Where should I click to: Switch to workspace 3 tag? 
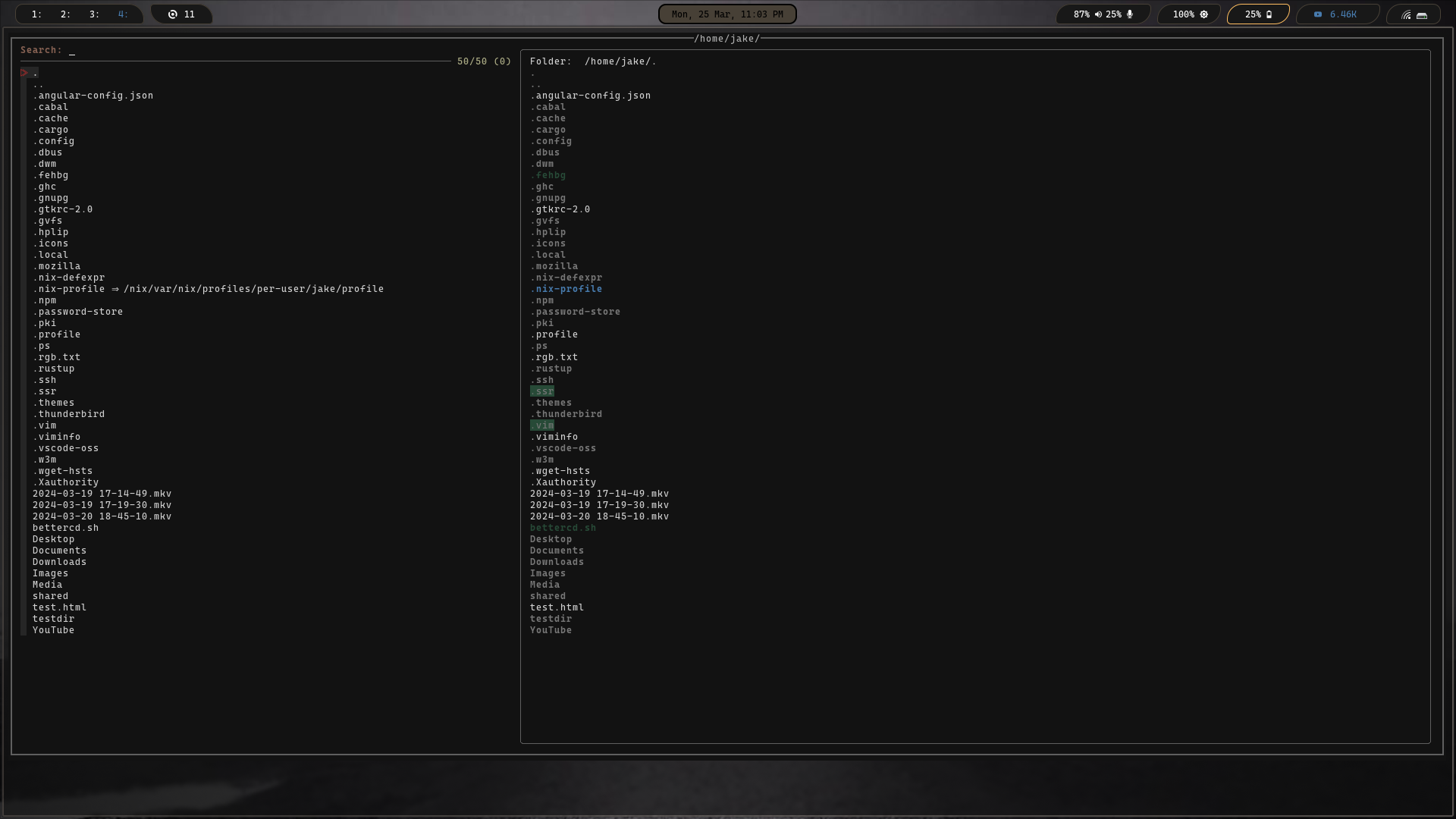94,14
